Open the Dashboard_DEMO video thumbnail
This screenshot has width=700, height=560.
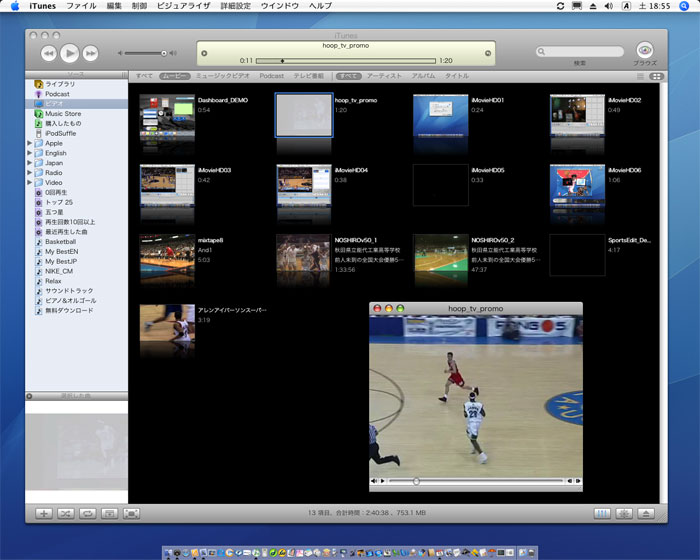click(x=167, y=115)
